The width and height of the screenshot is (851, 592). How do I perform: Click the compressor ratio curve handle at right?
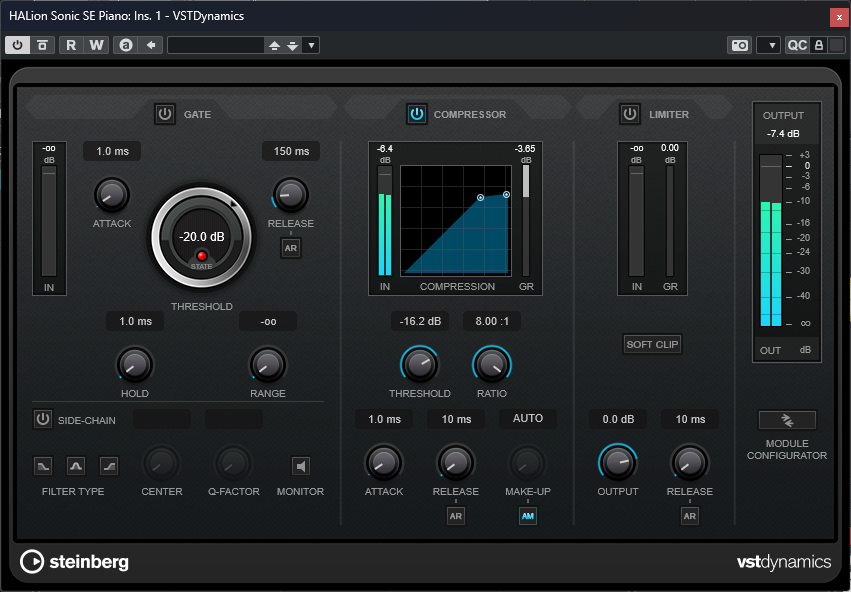click(506, 194)
